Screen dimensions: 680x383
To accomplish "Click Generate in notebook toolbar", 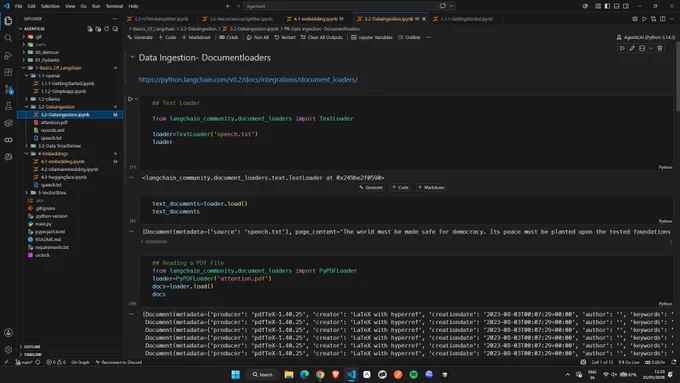I will click(x=140, y=37).
